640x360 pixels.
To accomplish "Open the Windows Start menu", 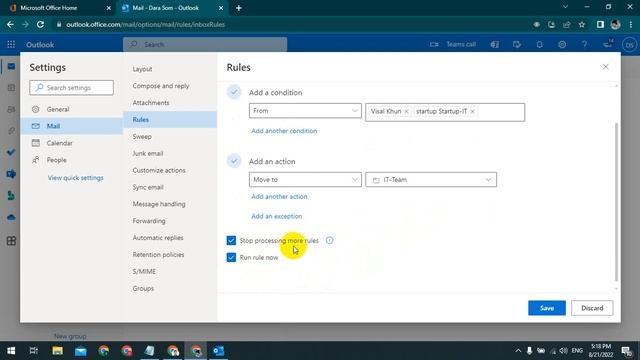I will 11,351.
